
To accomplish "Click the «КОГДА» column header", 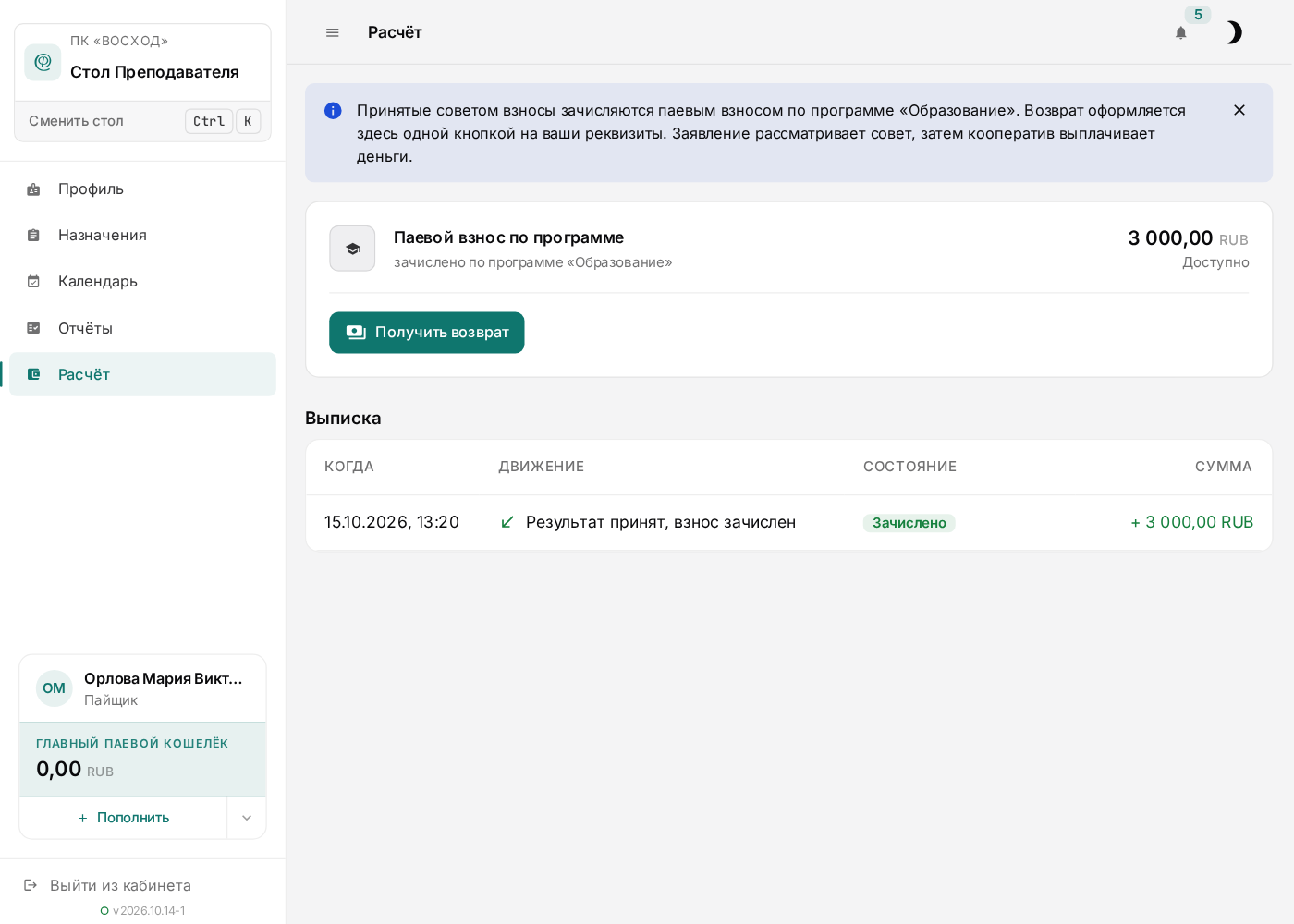I will click(x=349, y=467).
